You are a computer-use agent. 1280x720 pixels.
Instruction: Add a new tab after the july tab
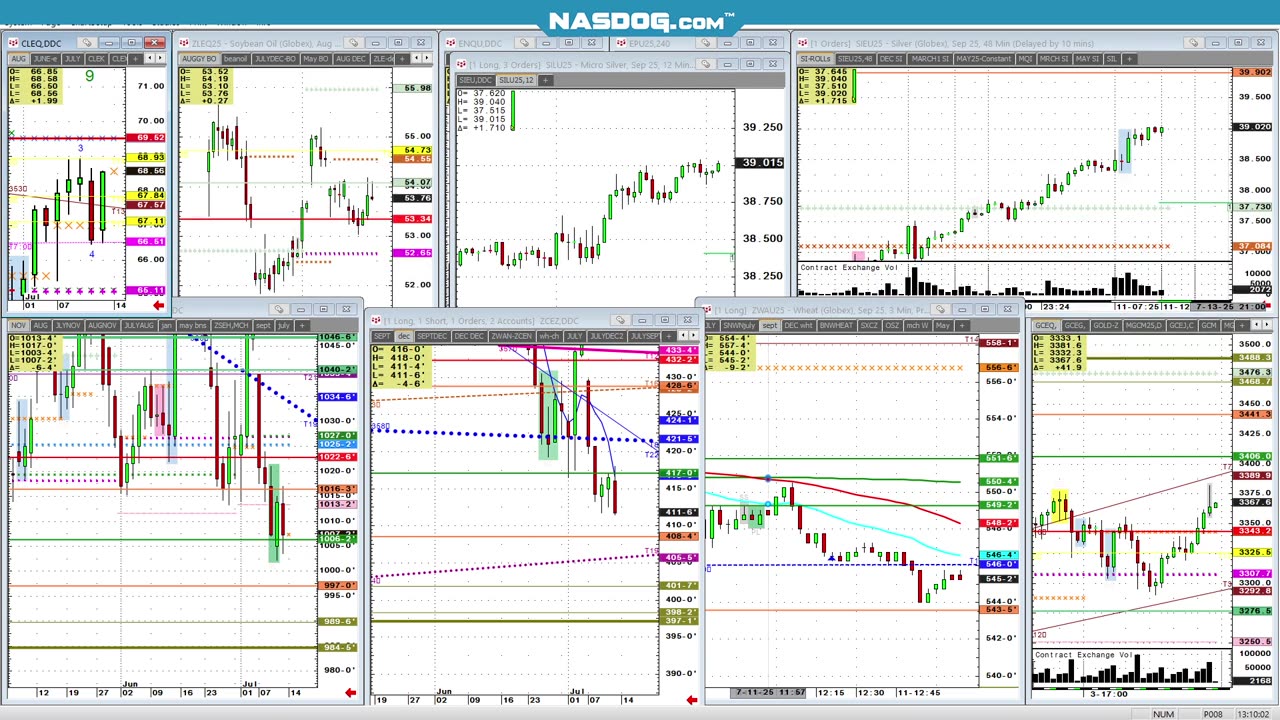[x=301, y=325]
